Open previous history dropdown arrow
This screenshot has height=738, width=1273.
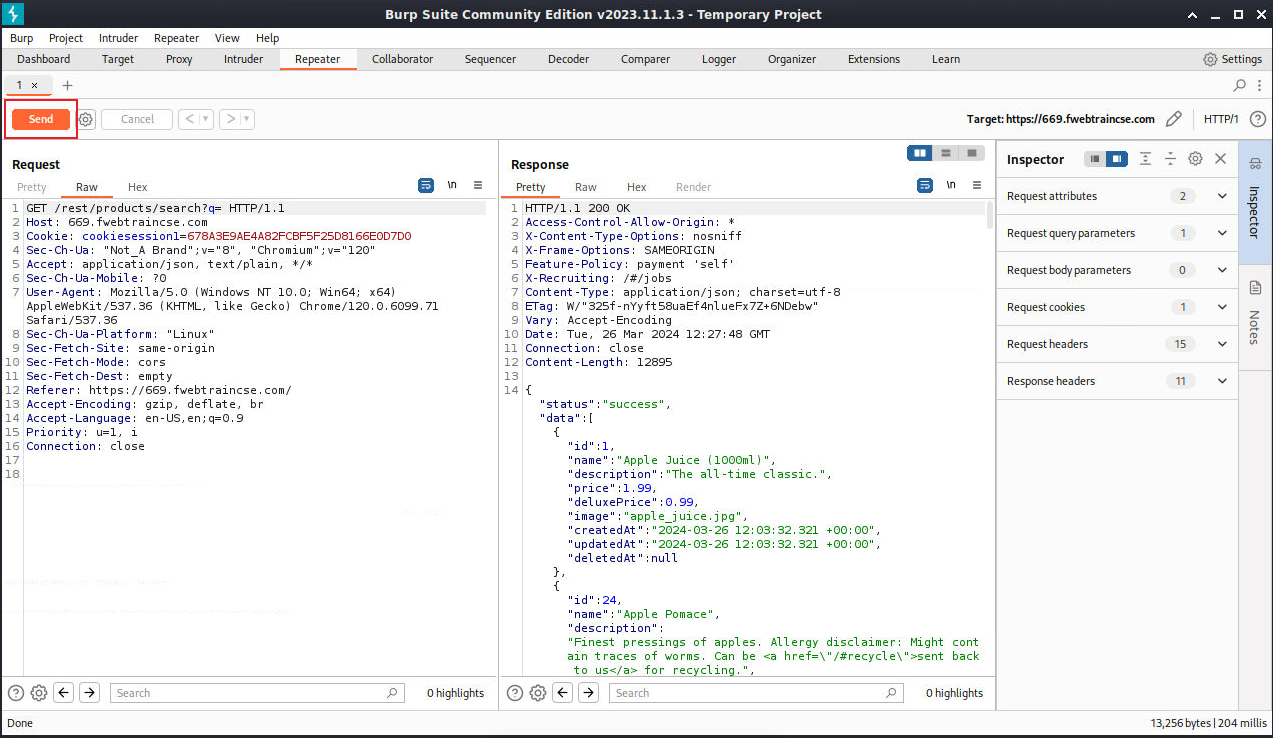(x=206, y=119)
